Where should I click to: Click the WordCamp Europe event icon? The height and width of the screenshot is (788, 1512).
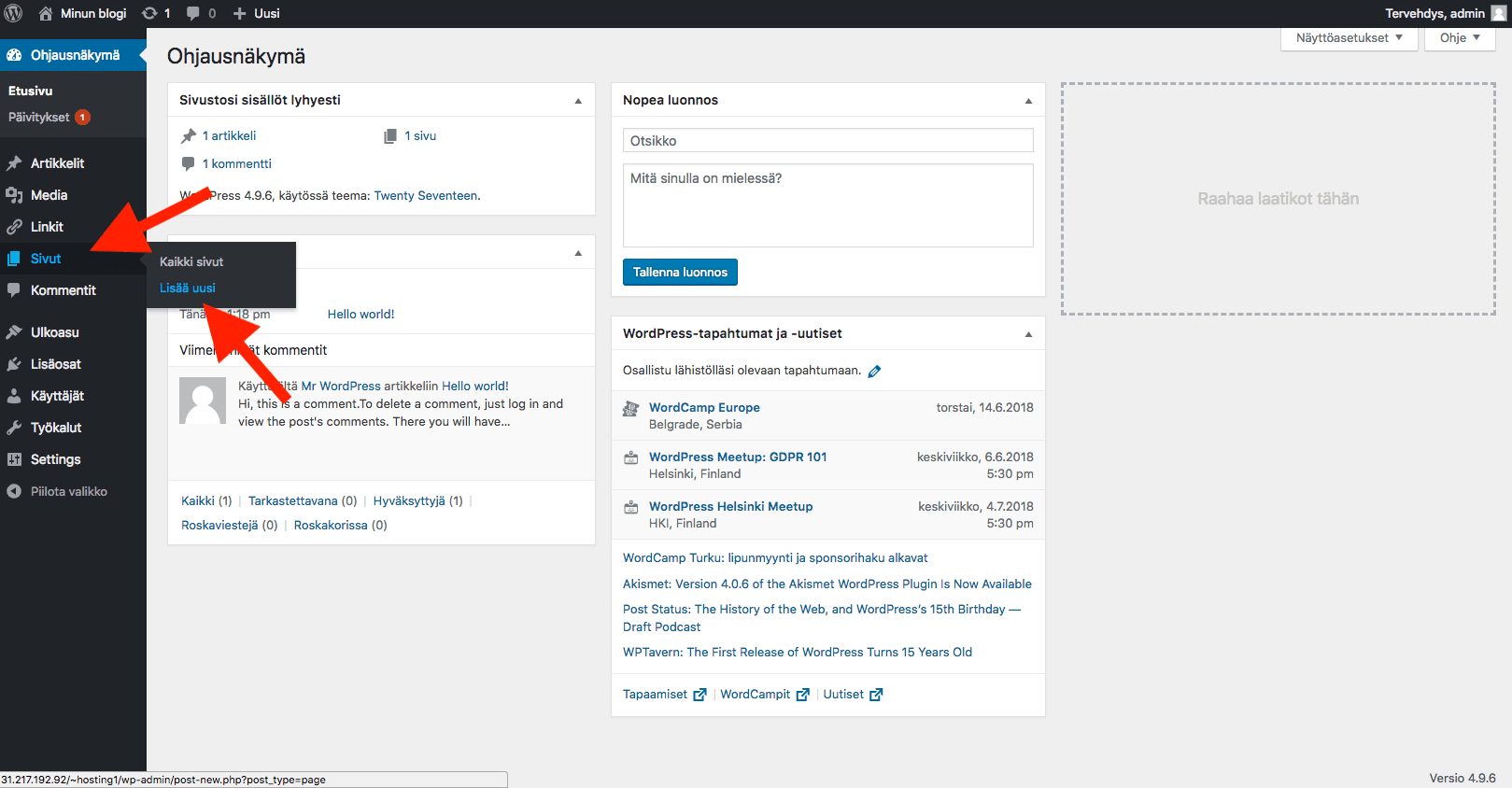pyautogui.click(x=631, y=409)
